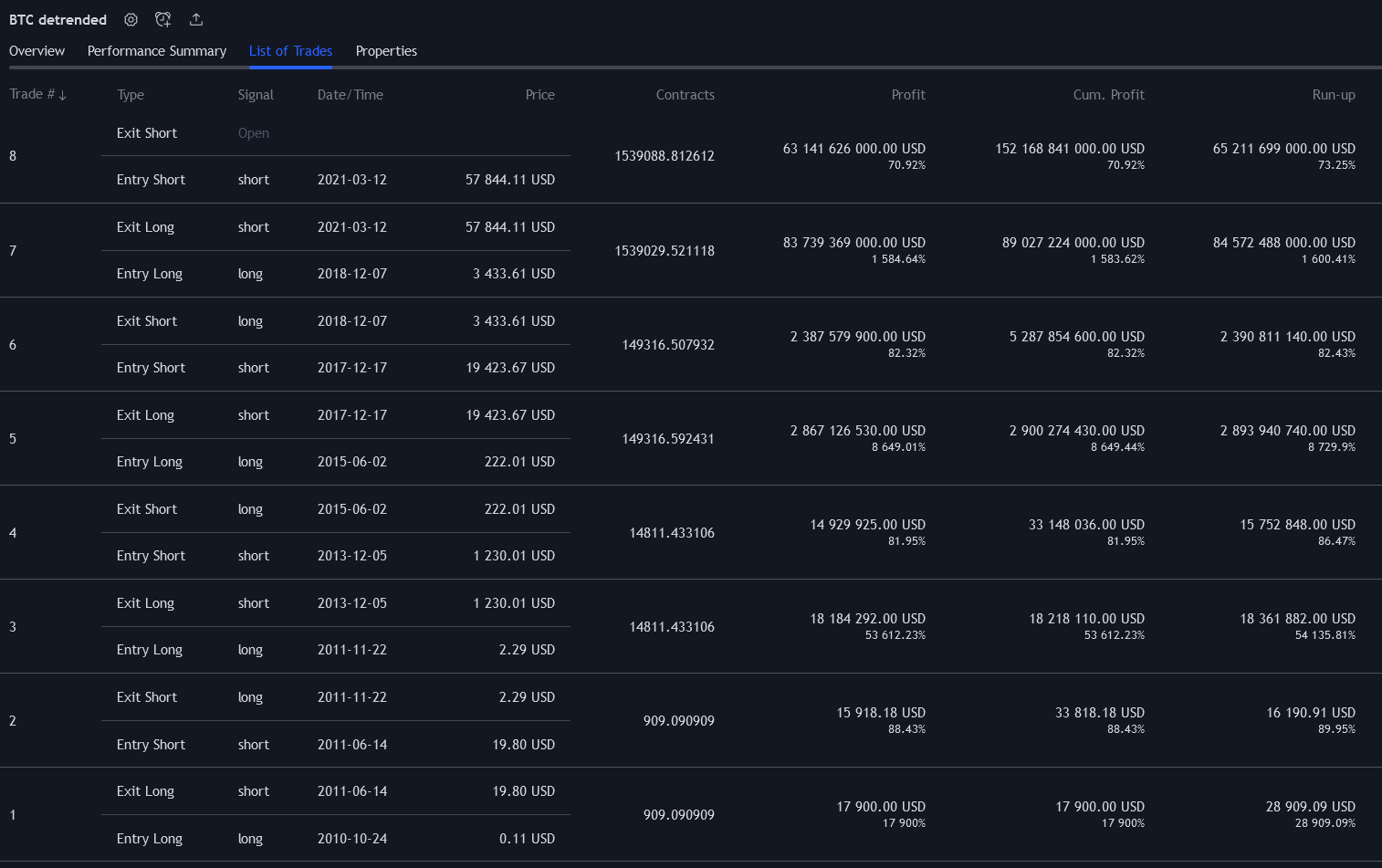Click the add alert clock icon
Viewport: 1382px width, 868px height.
pyautogui.click(x=163, y=19)
